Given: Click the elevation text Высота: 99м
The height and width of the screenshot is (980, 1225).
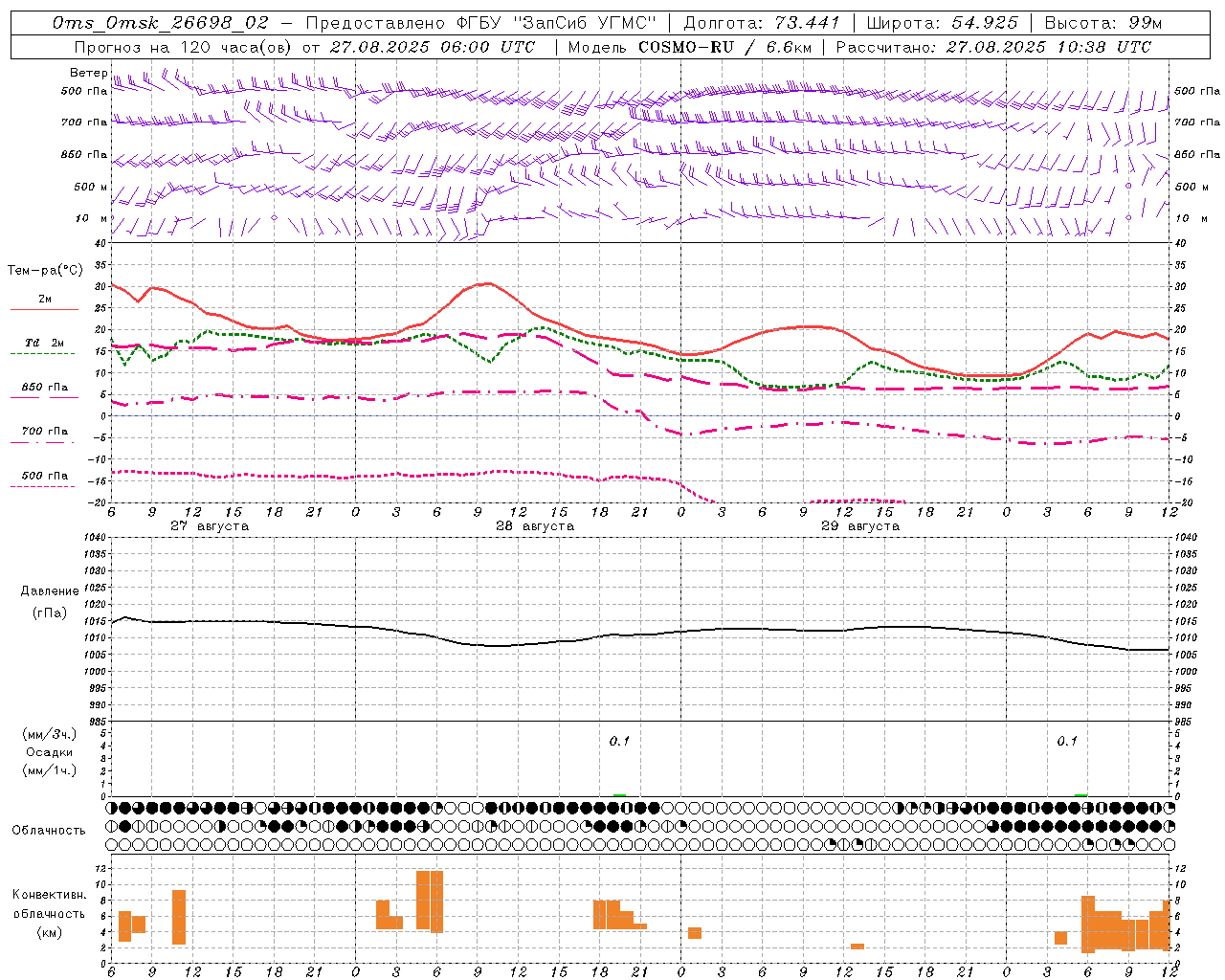Looking at the screenshot, I should coord(1103,22).
